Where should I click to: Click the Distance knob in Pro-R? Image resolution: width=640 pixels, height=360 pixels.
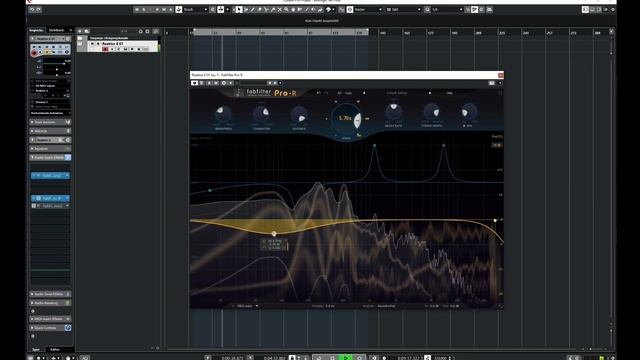click(x=299, y=115)
